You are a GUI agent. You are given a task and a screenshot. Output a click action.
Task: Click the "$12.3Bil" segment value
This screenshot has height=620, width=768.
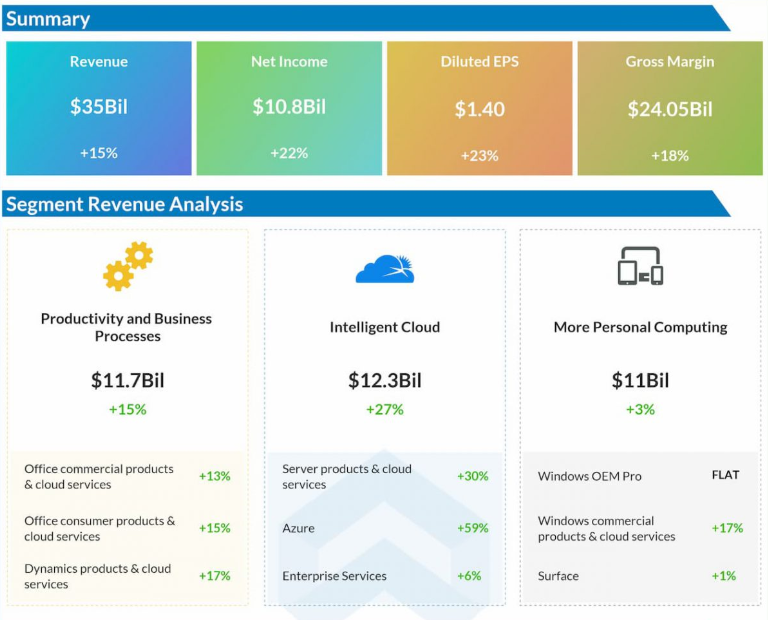click(384, 380)
